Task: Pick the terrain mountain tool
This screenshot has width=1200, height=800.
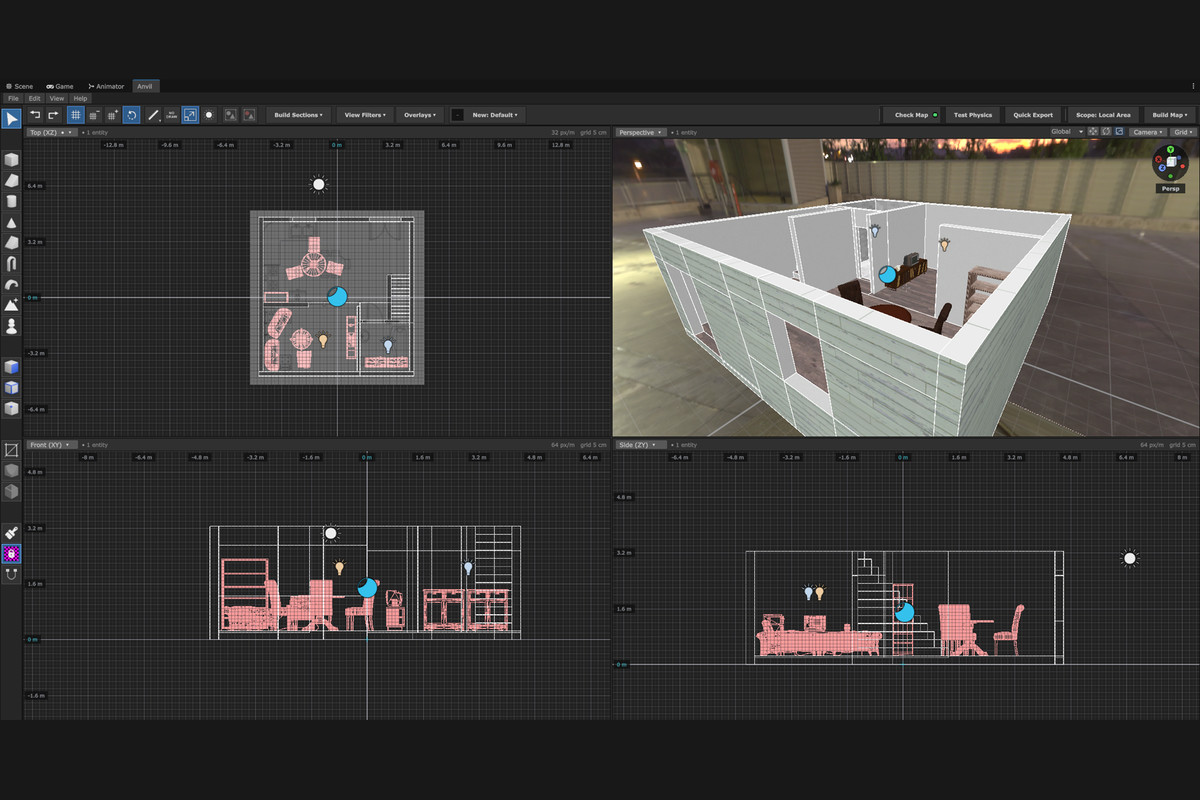Action: click(x=11, y=305)
